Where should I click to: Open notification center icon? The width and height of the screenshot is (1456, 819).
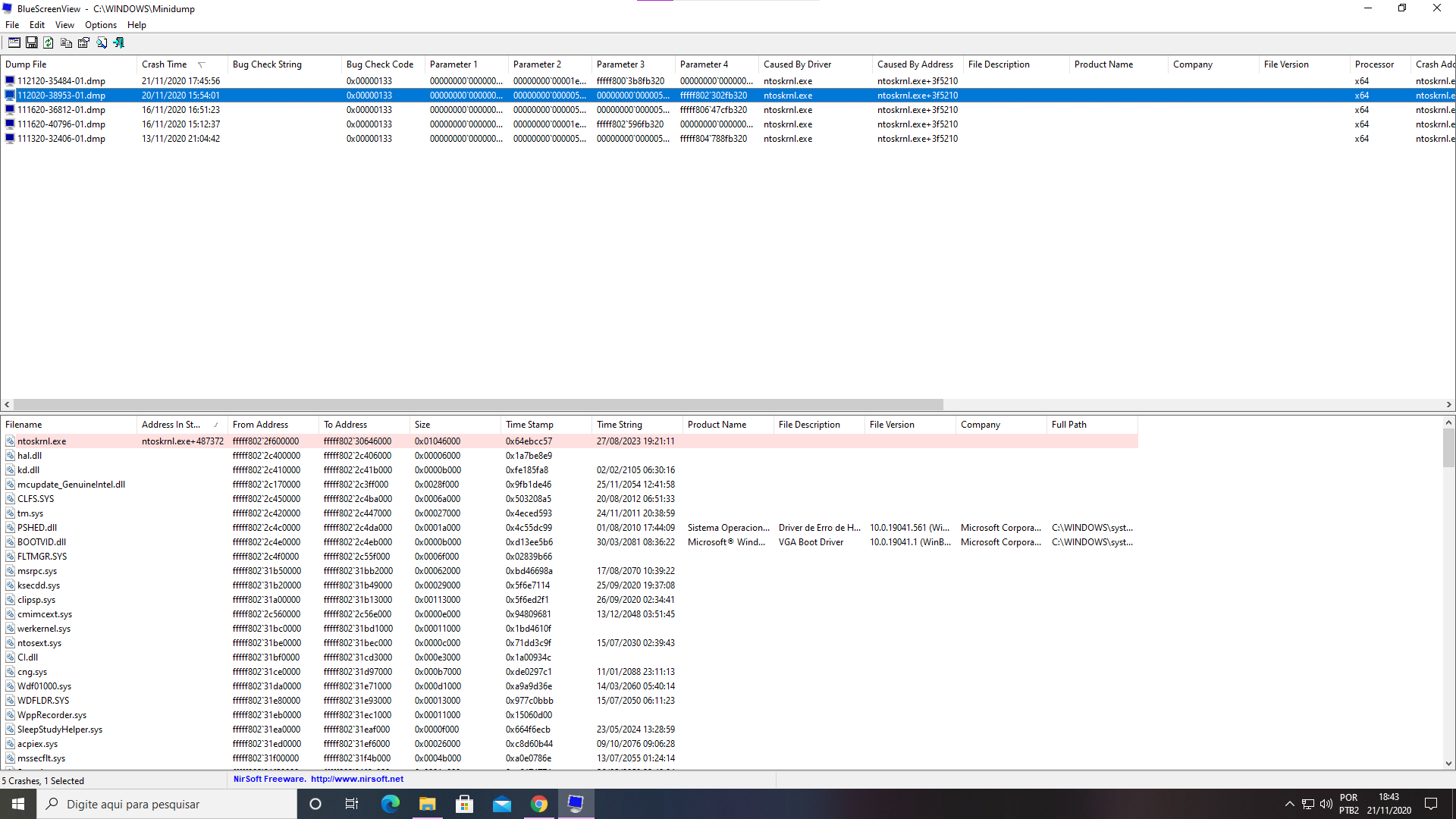[x=1431, y=804]
